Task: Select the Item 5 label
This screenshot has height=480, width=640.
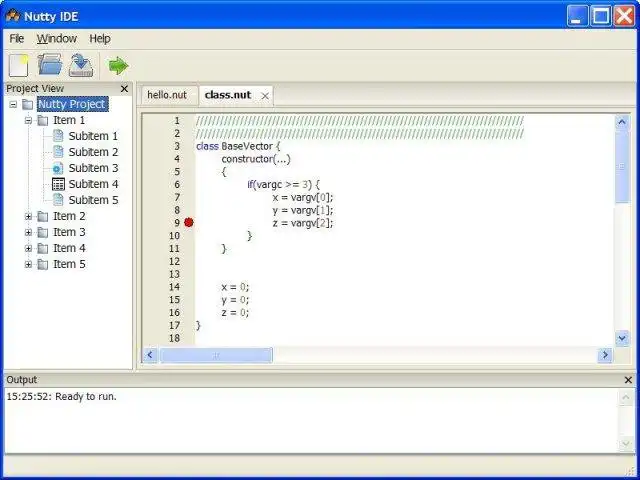Action: click(x=69, y=264)
